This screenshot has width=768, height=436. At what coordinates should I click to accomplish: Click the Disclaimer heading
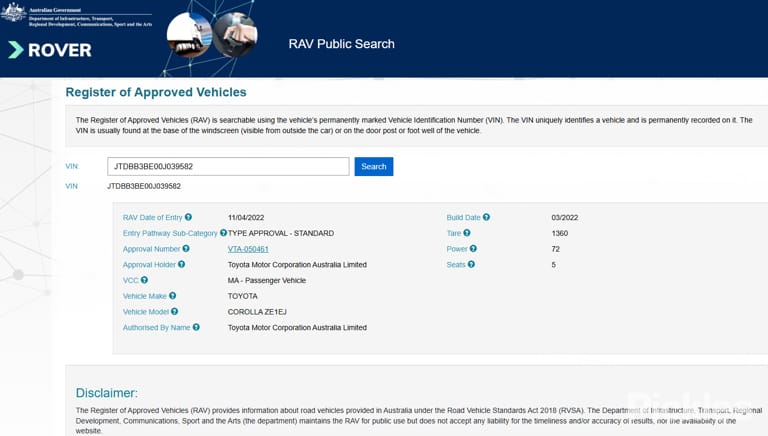pos(107,393)
